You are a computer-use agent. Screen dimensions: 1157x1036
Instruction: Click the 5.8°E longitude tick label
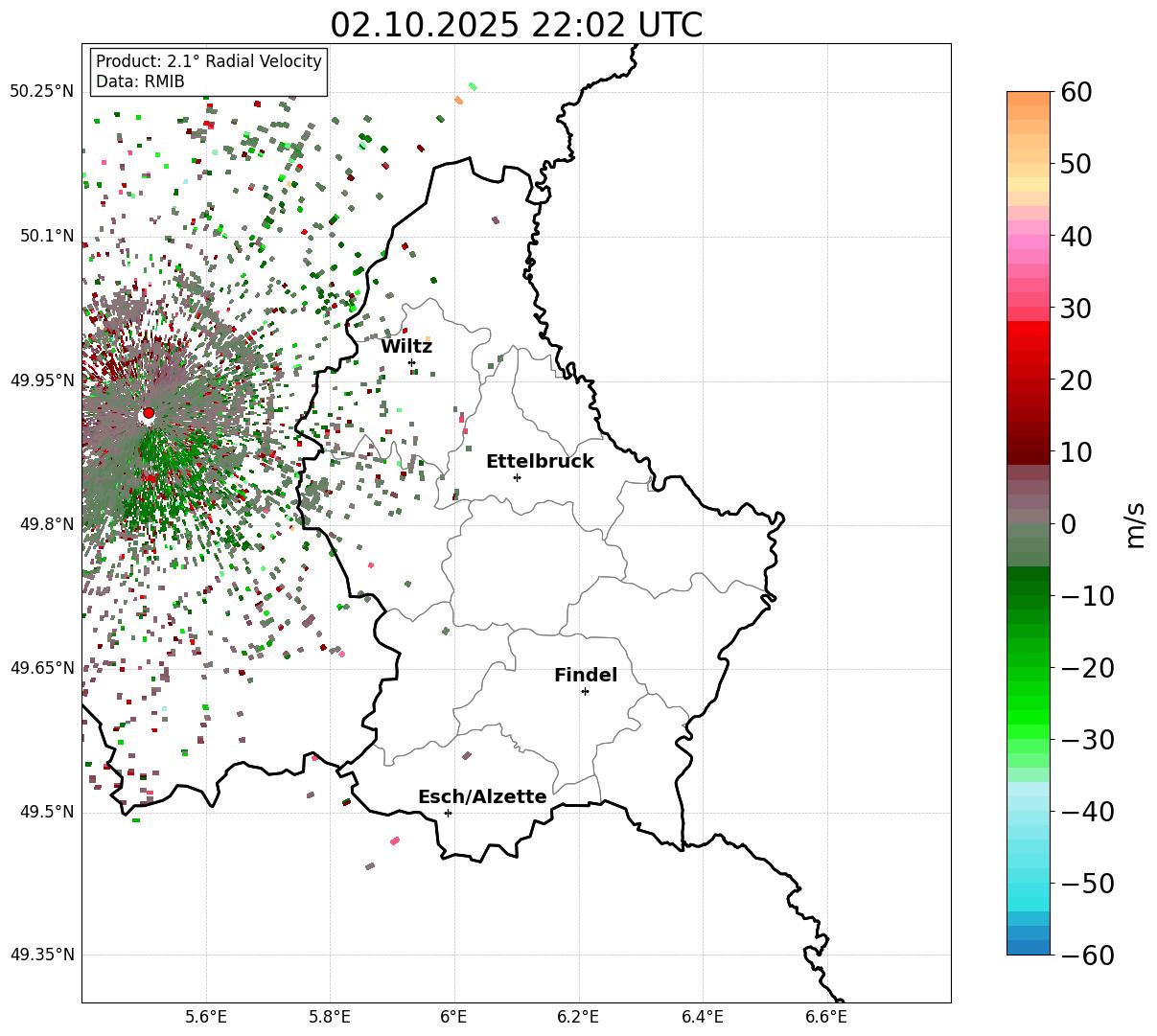point(330,1018)
